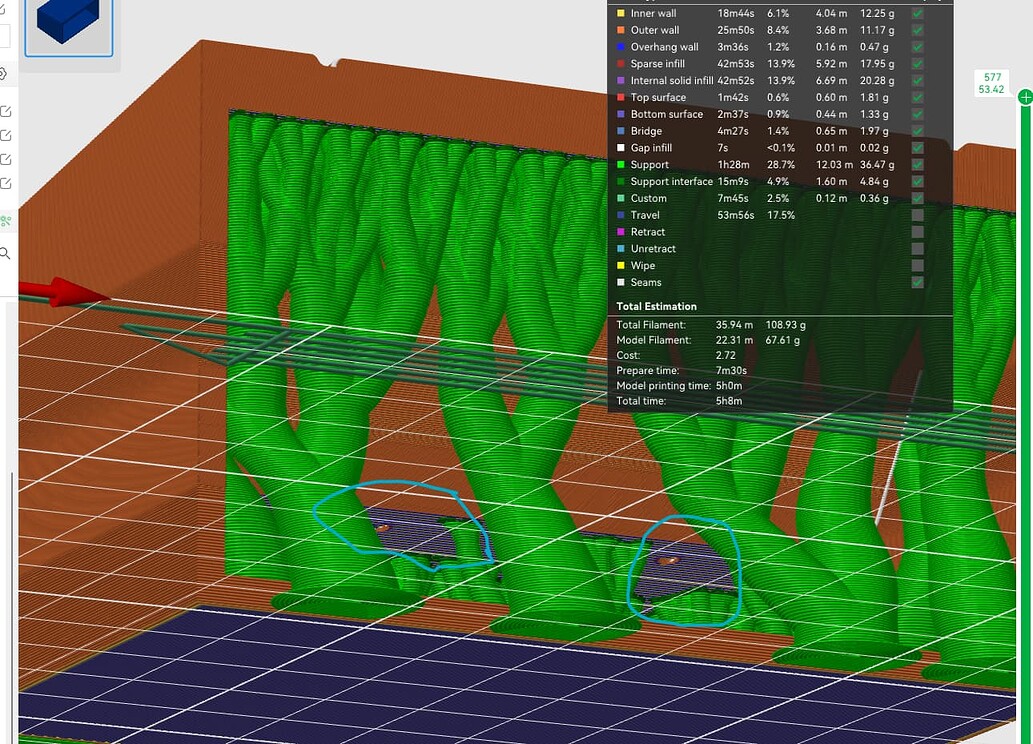The image size is (1033, 744).
Task: Click the "Top surface" legend label
Action: pos(658,98)
